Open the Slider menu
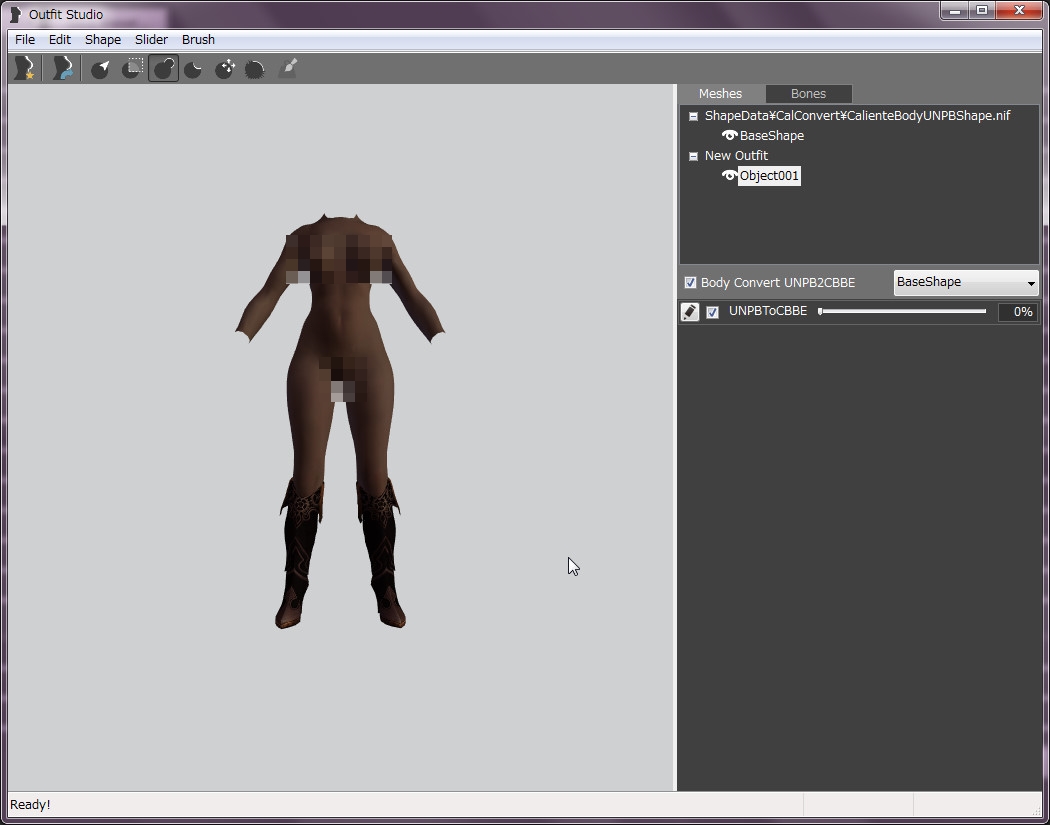Image resolution: width=1050 pixels, height=825 pixels. [x=151, y=40]
